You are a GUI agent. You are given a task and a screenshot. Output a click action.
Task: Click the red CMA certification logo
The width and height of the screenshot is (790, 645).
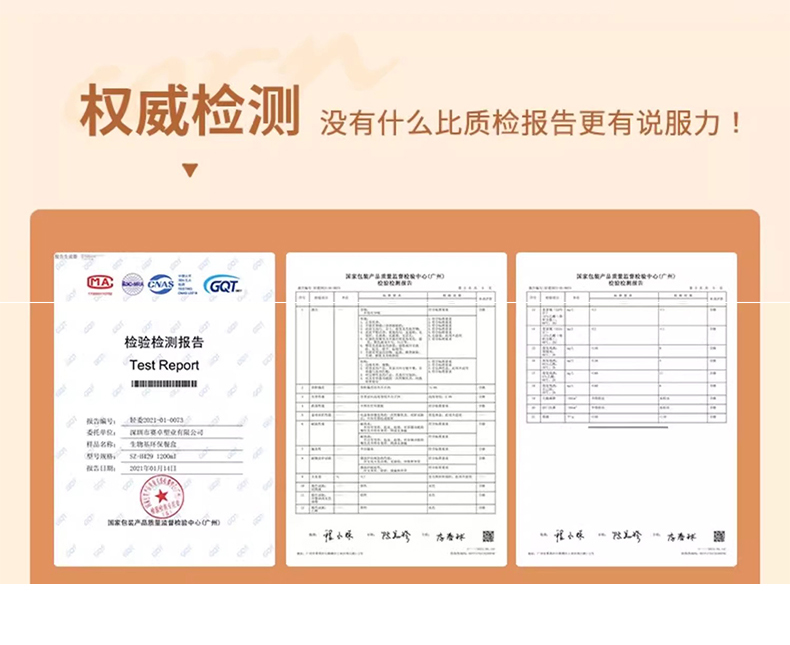click(100, 283)
